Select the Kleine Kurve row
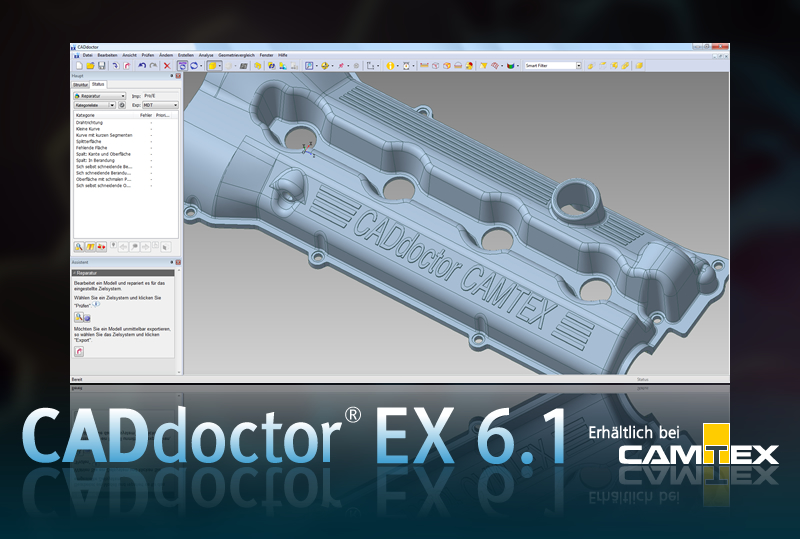 click(126, 129)
